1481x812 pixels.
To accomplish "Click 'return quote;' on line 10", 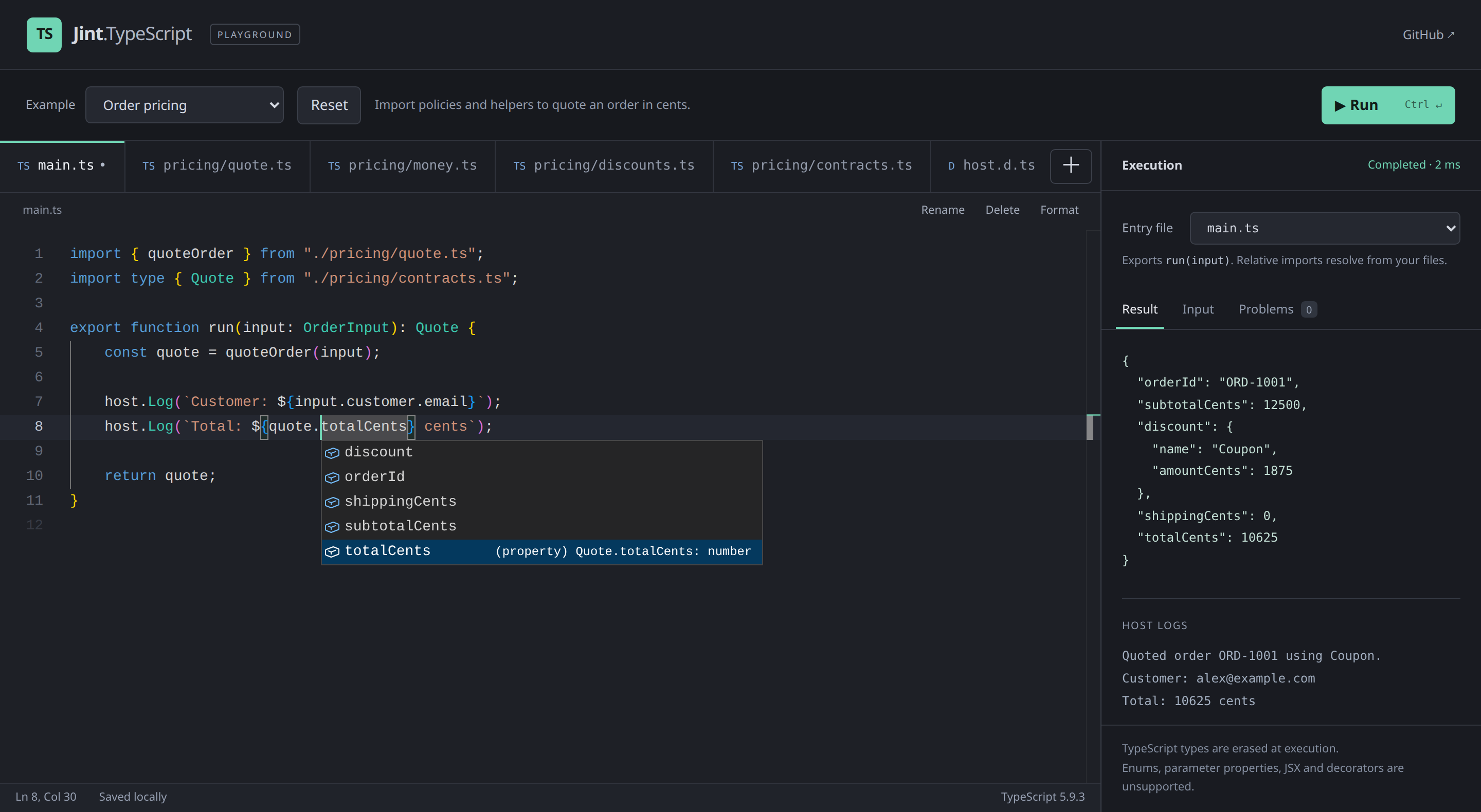I will point(160,476).
